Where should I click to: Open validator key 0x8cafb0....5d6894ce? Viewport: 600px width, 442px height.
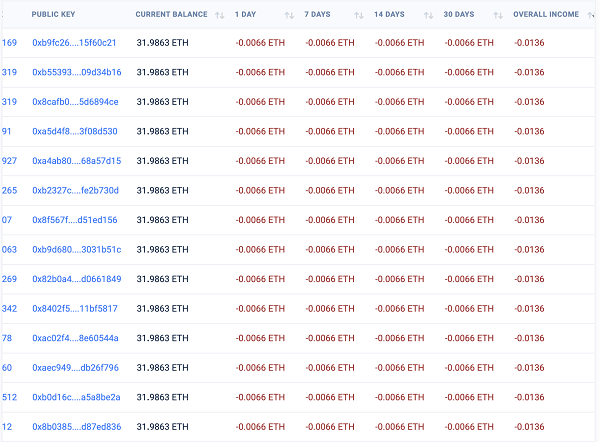coord(75,102)
